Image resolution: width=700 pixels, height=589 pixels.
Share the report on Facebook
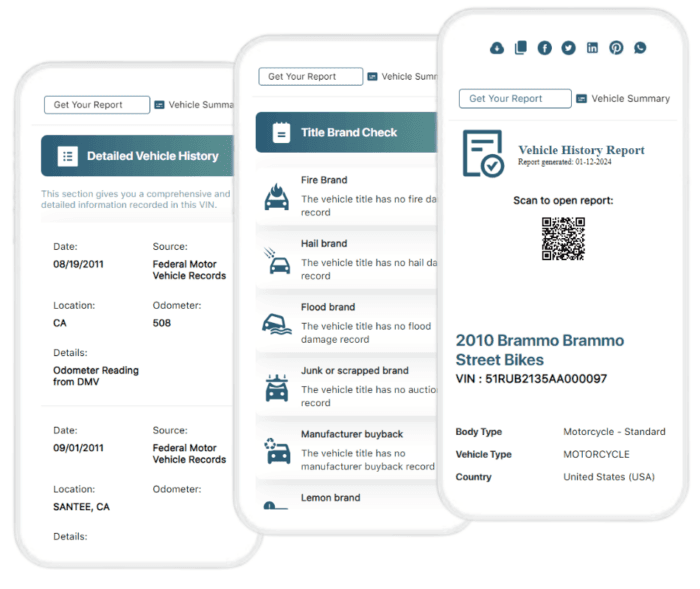(x=544, y=48)
